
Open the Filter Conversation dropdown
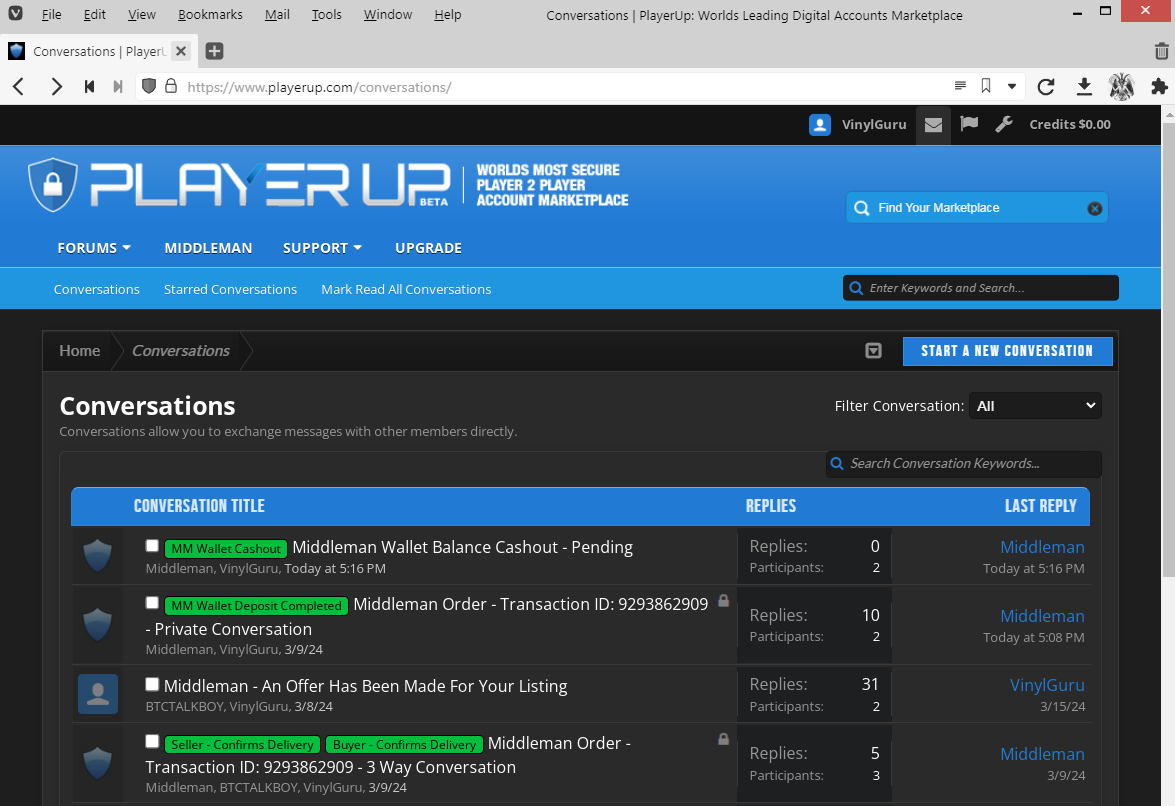click(1035, 406)
